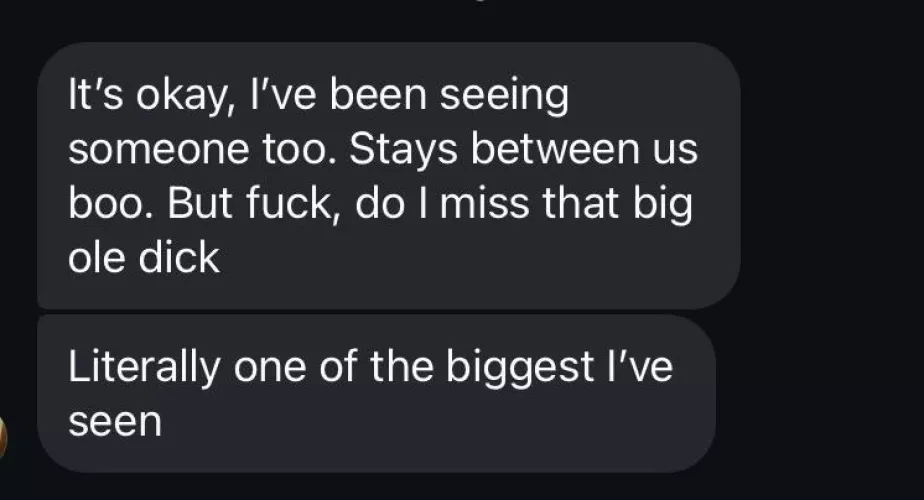Click the word "Literally" in second bubble

pyautogui.click(x=144, y=367)
